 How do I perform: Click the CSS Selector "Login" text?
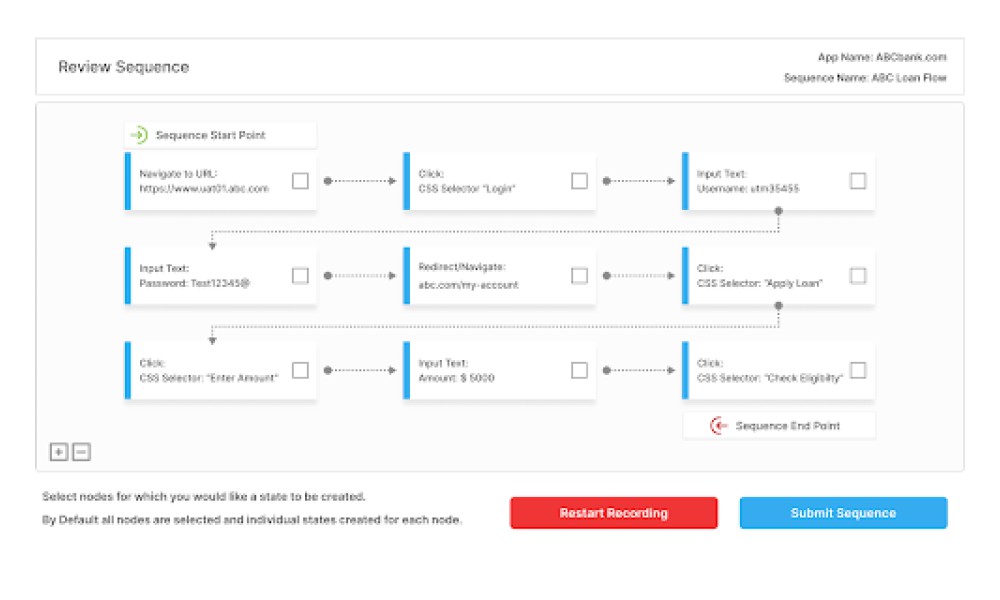467,189
